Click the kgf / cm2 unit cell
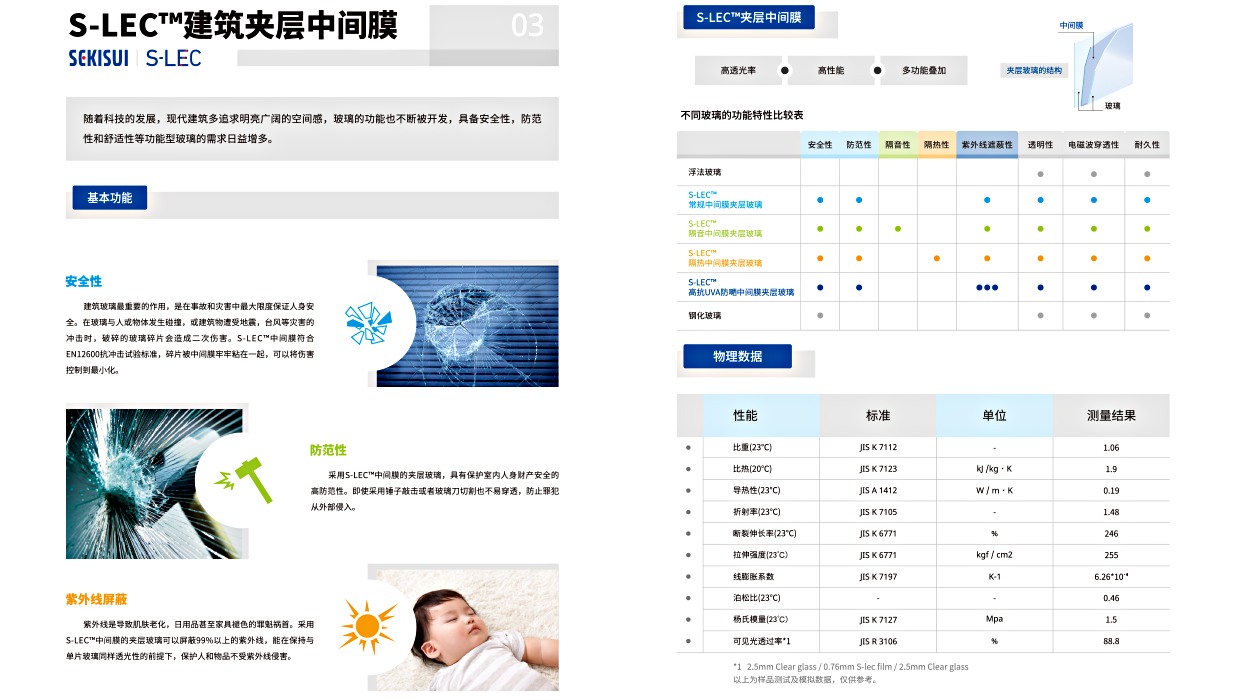 pyautogui.click(x=994, y=555)
